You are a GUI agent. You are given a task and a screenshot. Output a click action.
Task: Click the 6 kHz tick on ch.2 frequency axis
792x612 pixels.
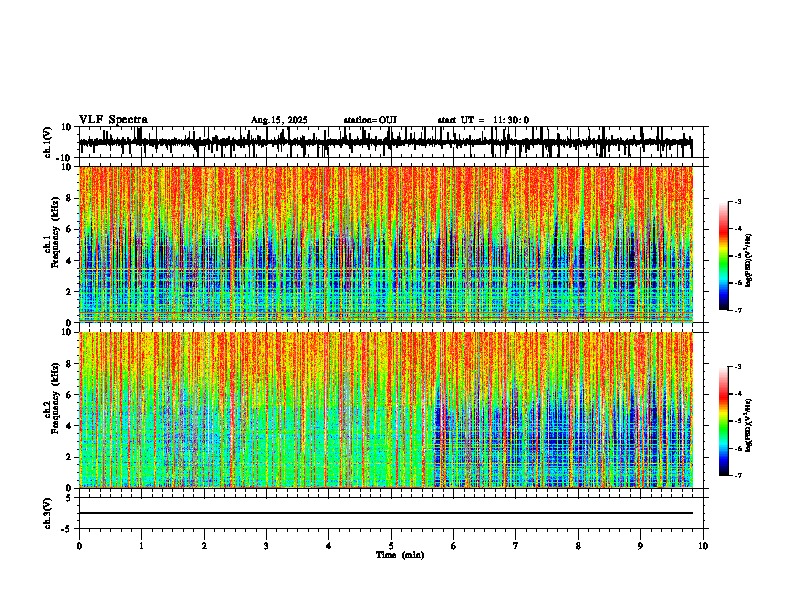(70, 395)
